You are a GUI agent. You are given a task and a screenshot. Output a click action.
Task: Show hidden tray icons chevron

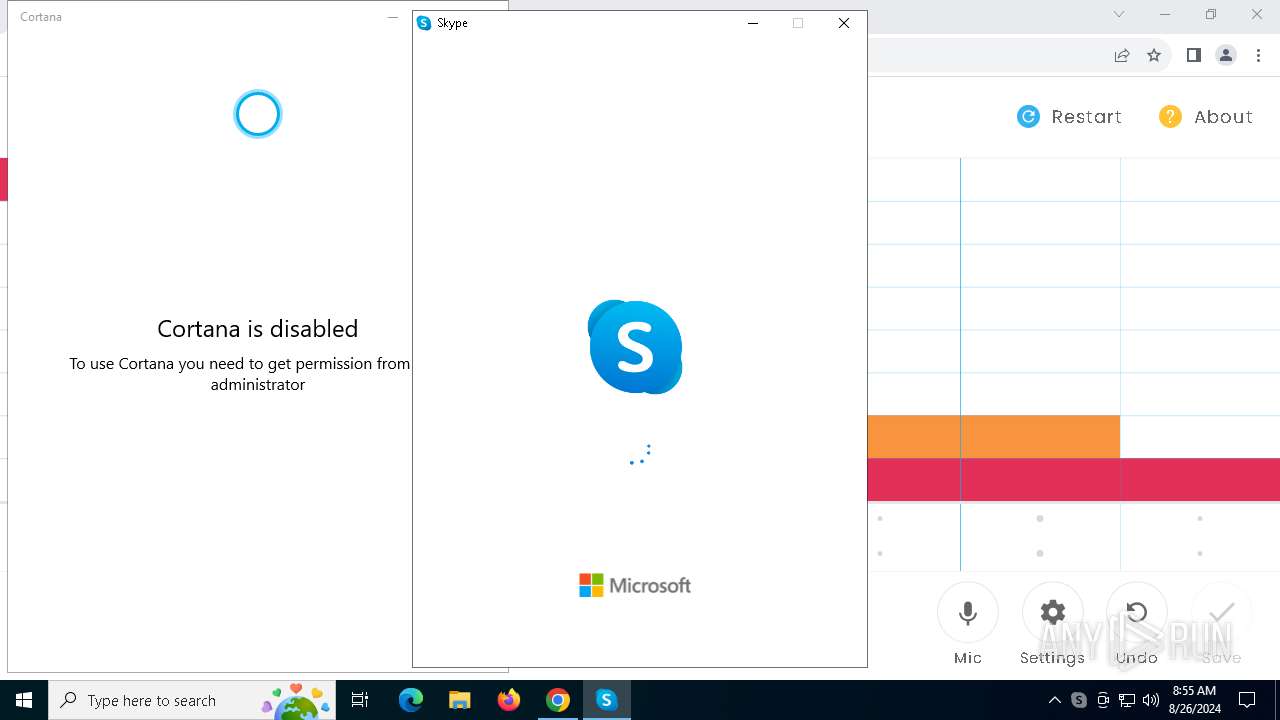(1055, 700)
